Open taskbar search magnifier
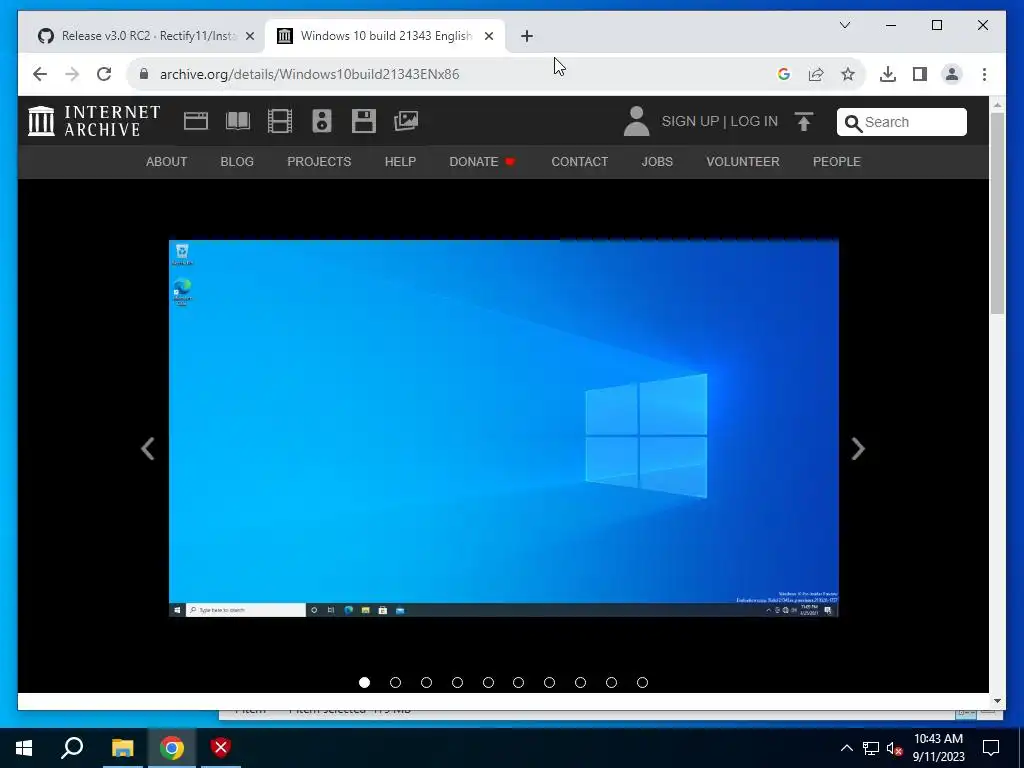 [72, 748]
